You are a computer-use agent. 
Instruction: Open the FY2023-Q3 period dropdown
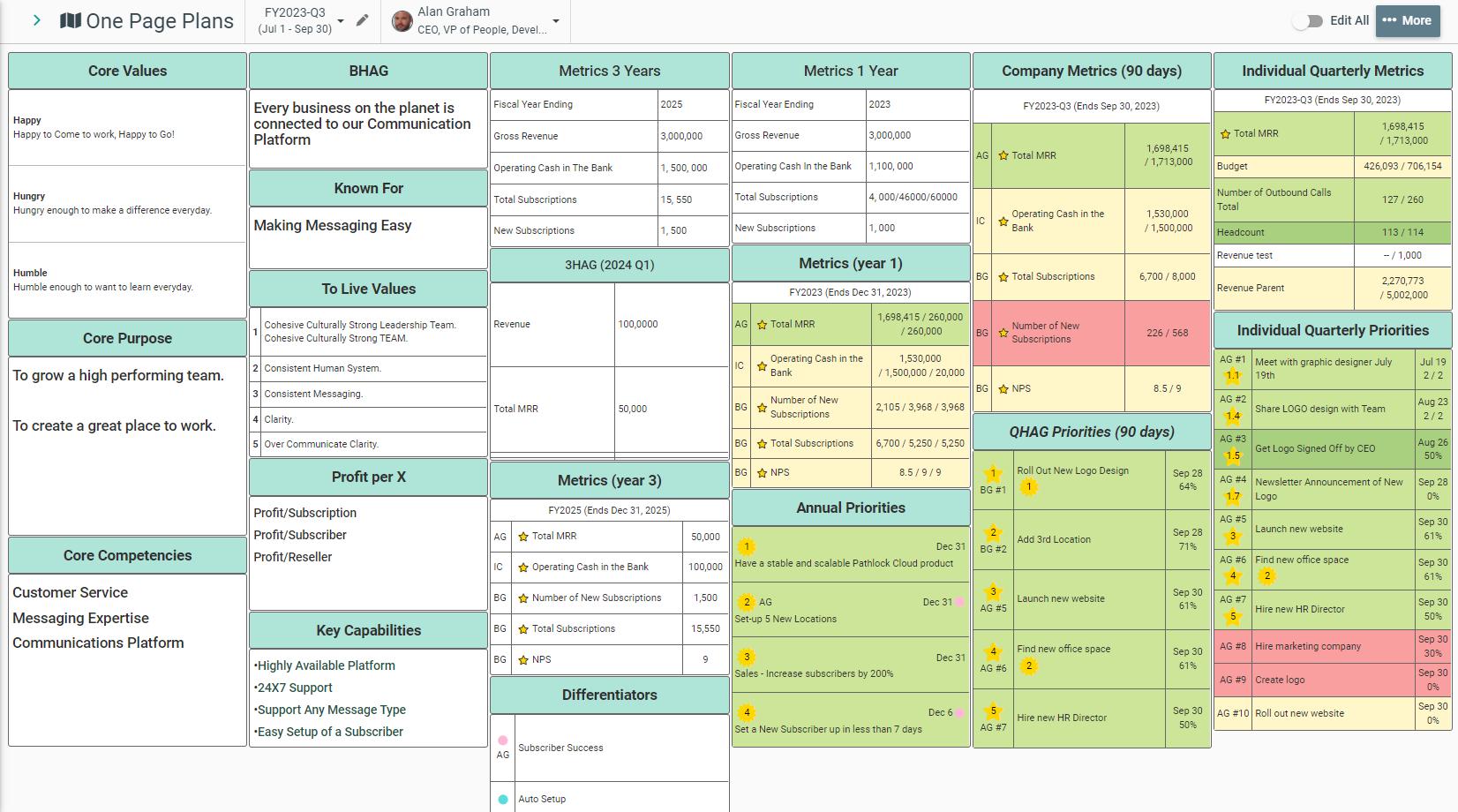340,19
